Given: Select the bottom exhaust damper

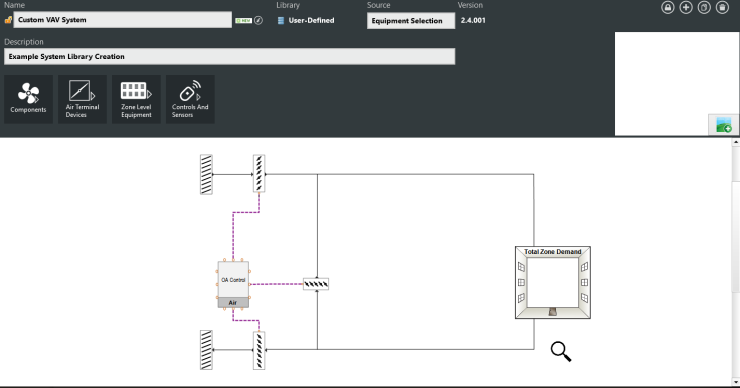Looking at the screenshot, I should pos(259,350).
